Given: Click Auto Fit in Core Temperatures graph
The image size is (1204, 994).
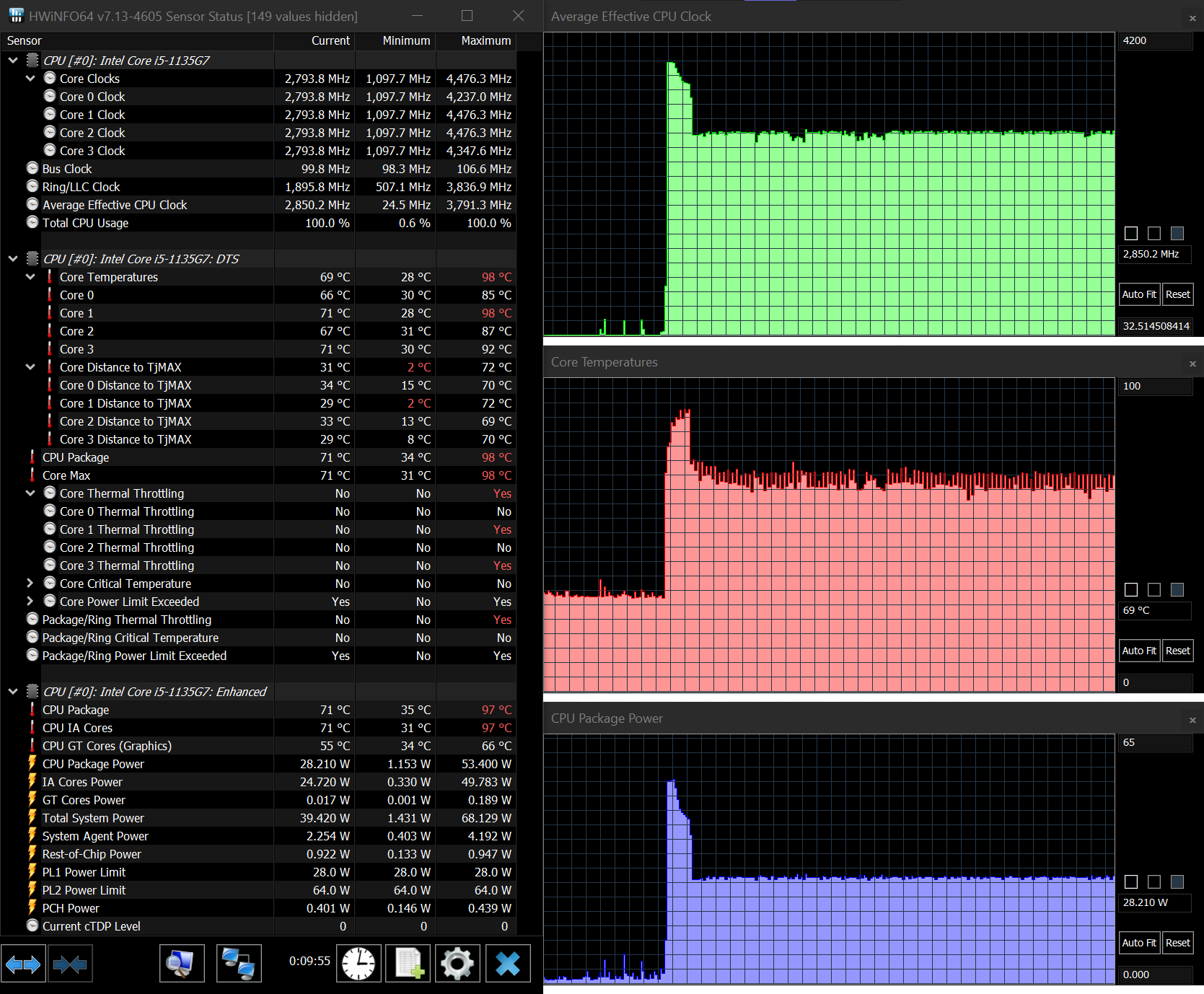Looking at the screenshot, I should click(x=1139, y=651).
